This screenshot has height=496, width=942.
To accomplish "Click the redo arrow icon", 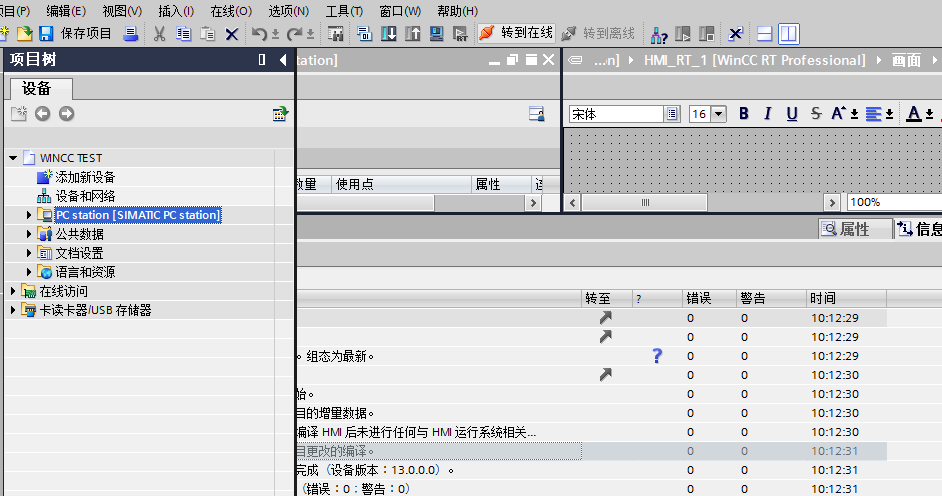I will click(294, 34).
